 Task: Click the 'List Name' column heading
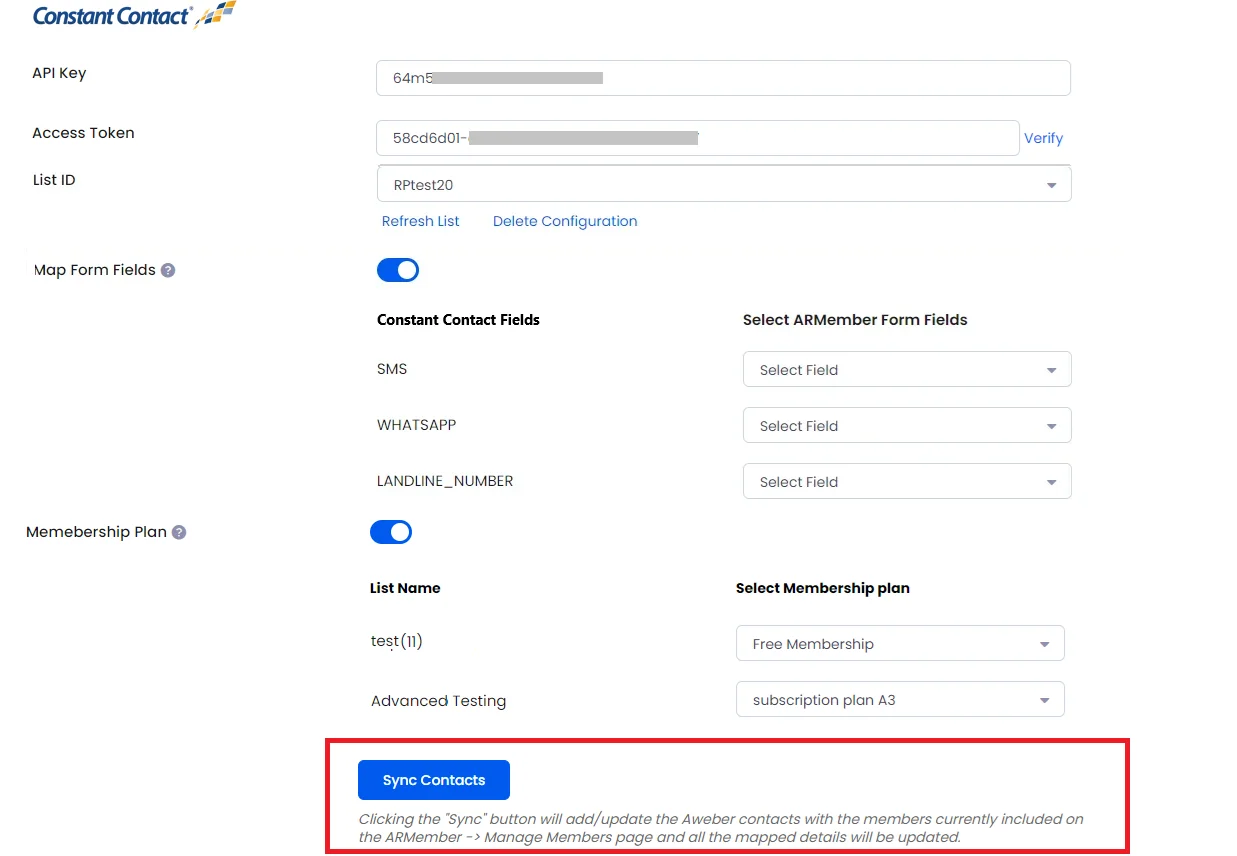(x=405, y=588)
